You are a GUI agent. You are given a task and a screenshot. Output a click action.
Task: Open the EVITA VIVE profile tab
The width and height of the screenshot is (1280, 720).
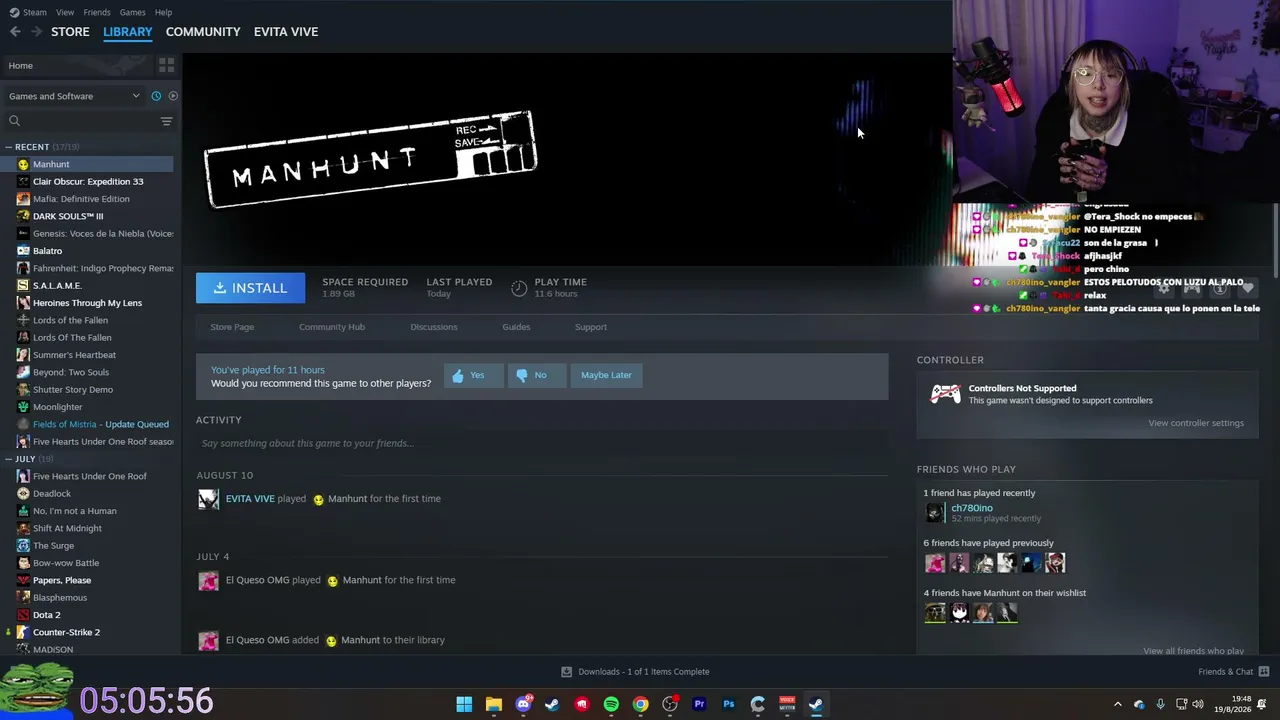(x=286, y=32)
